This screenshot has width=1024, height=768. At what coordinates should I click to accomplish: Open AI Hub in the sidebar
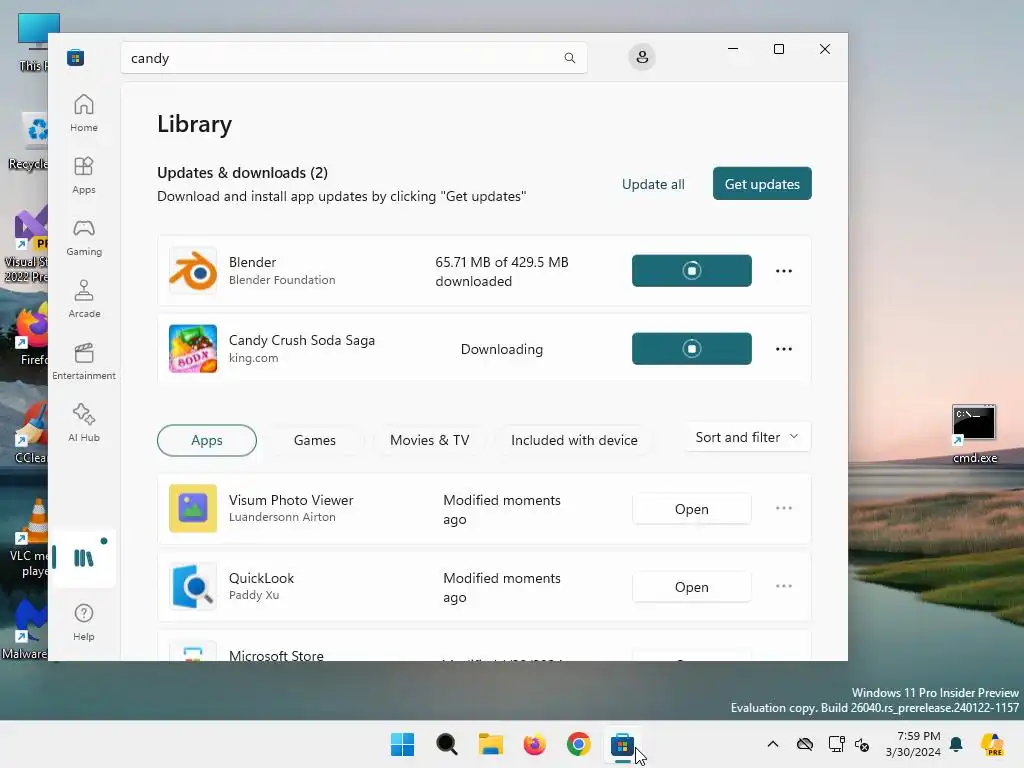pyautogui.click(x=84, y=423)
